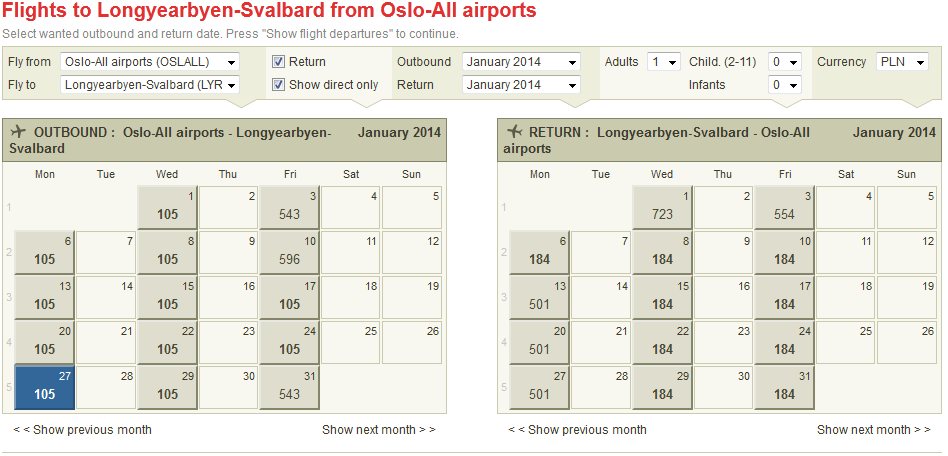Select outbound January 8 fare 105
The width and height of the screenshot is (948, 456).
click(x=167, y=252)
